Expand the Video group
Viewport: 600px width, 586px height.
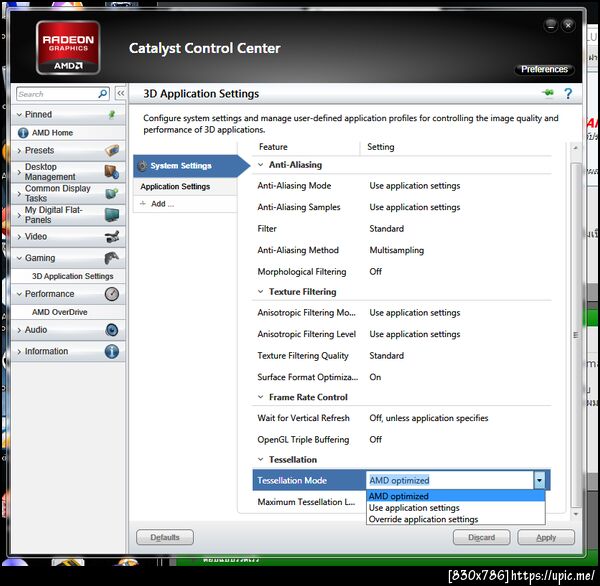coord(19,237)
